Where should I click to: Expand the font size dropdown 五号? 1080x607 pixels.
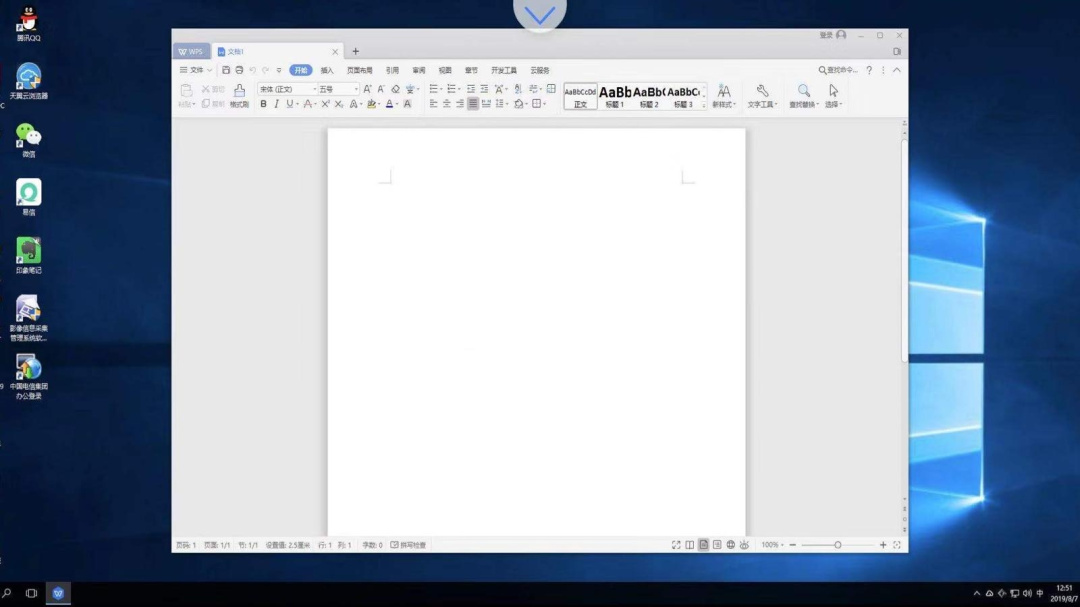pos(356,89)
